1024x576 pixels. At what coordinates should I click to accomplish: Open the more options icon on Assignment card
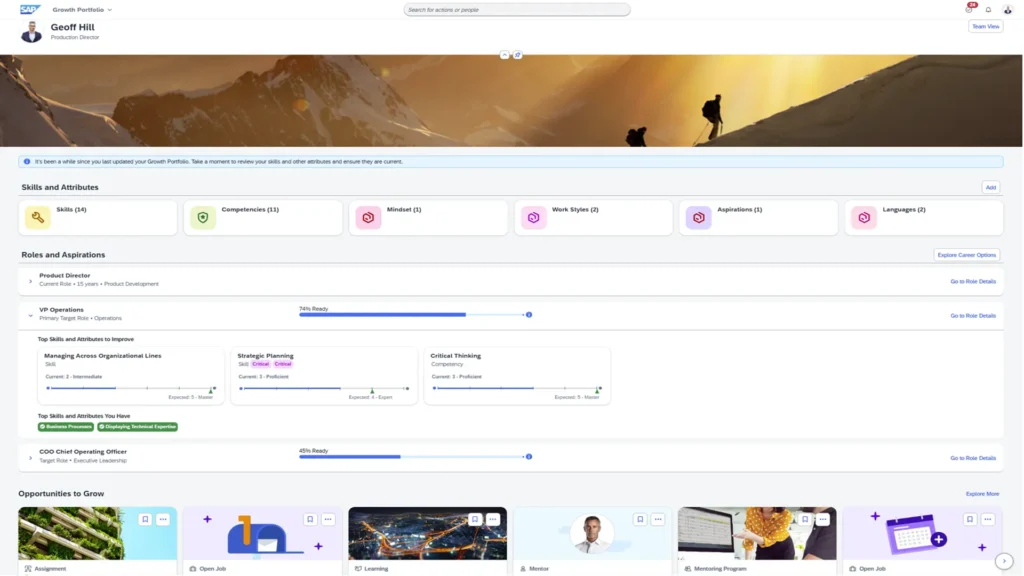click(x=163, y=519)
